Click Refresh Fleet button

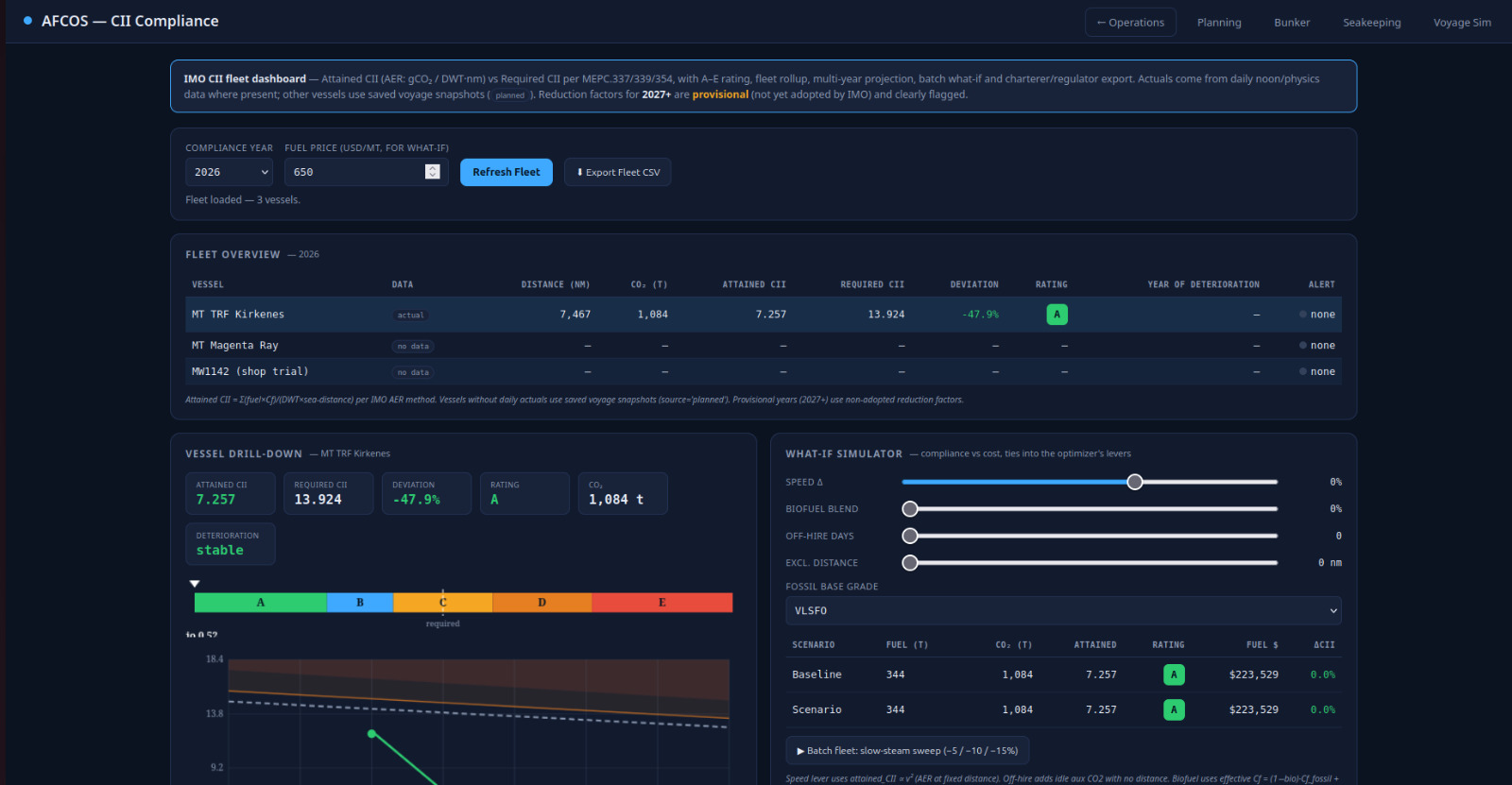click(x=507, y=172)
